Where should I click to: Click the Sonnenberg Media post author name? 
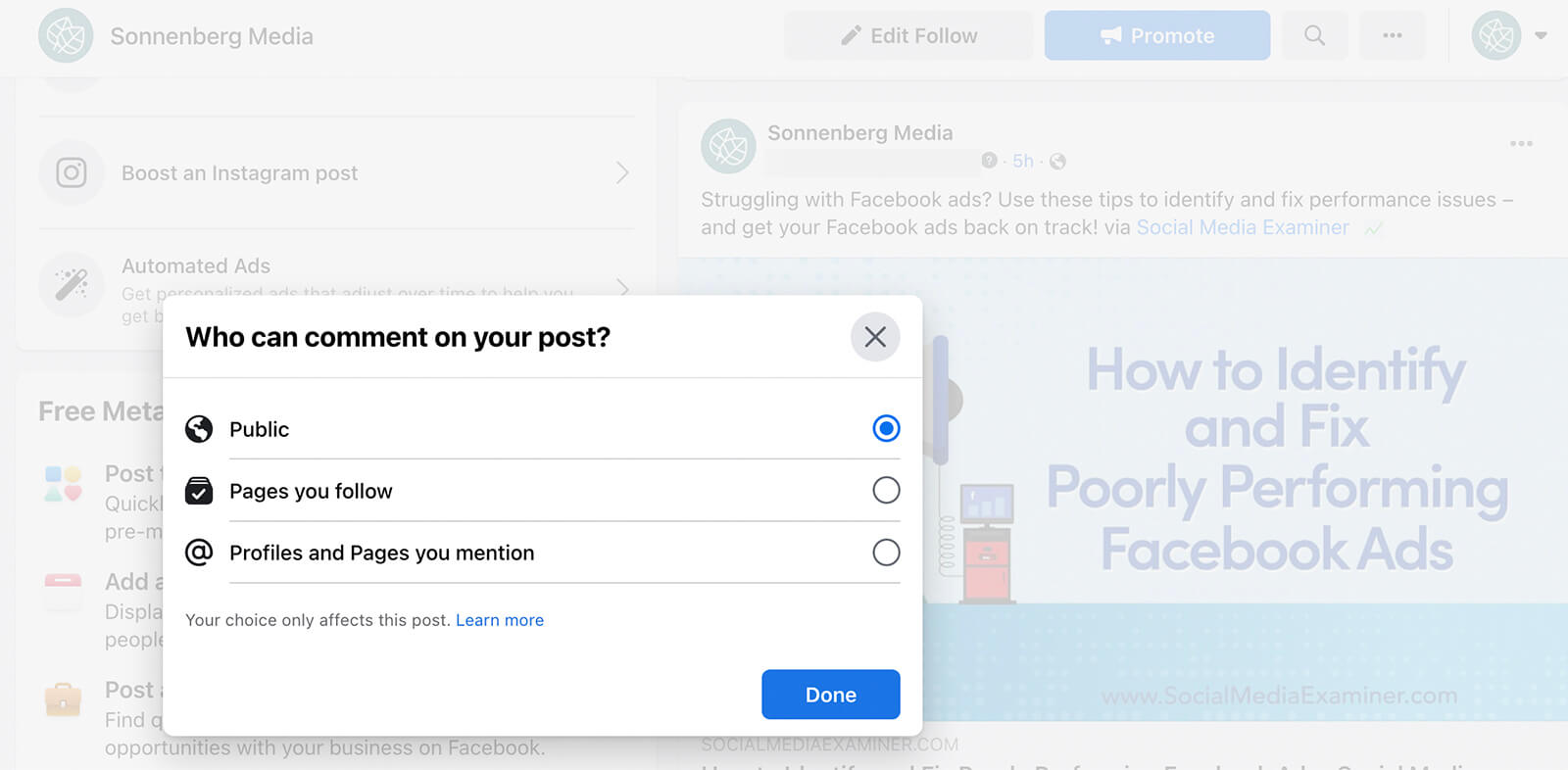(859, 132)
